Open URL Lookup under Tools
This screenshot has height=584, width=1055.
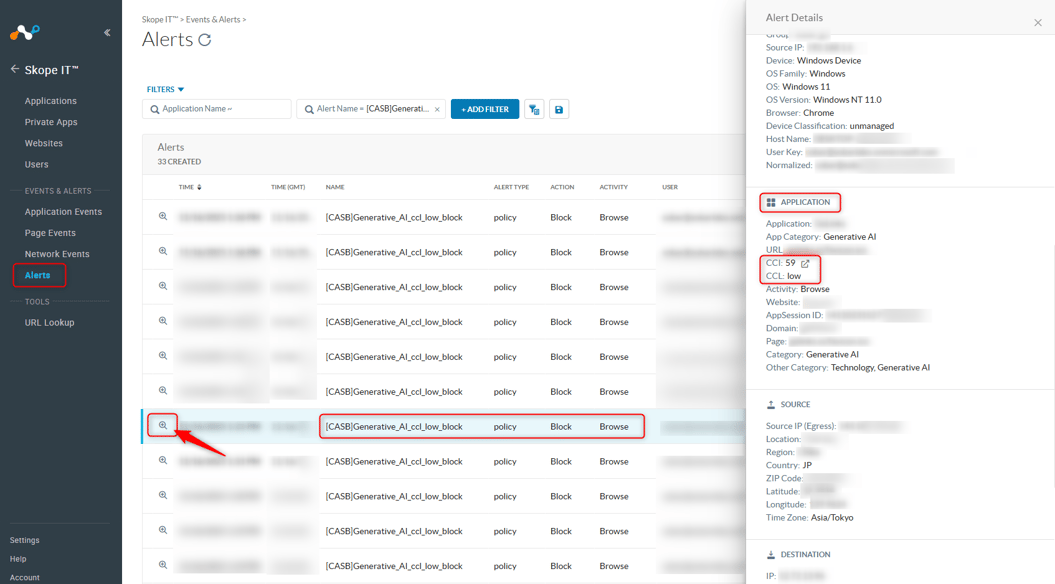tap(49, 323)
